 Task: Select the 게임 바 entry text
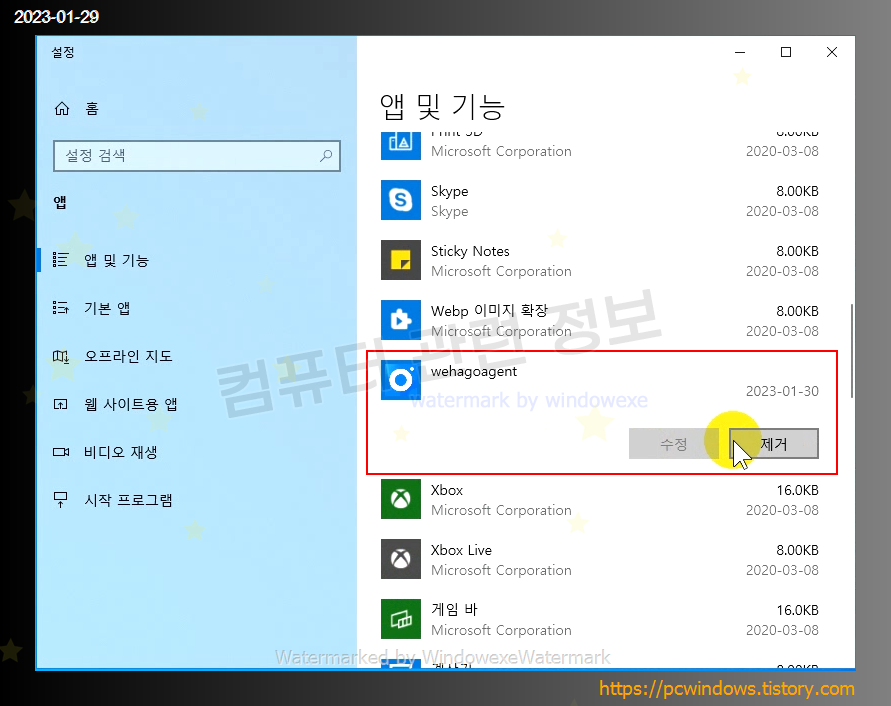pyautogui.click(x=454, y=609)
